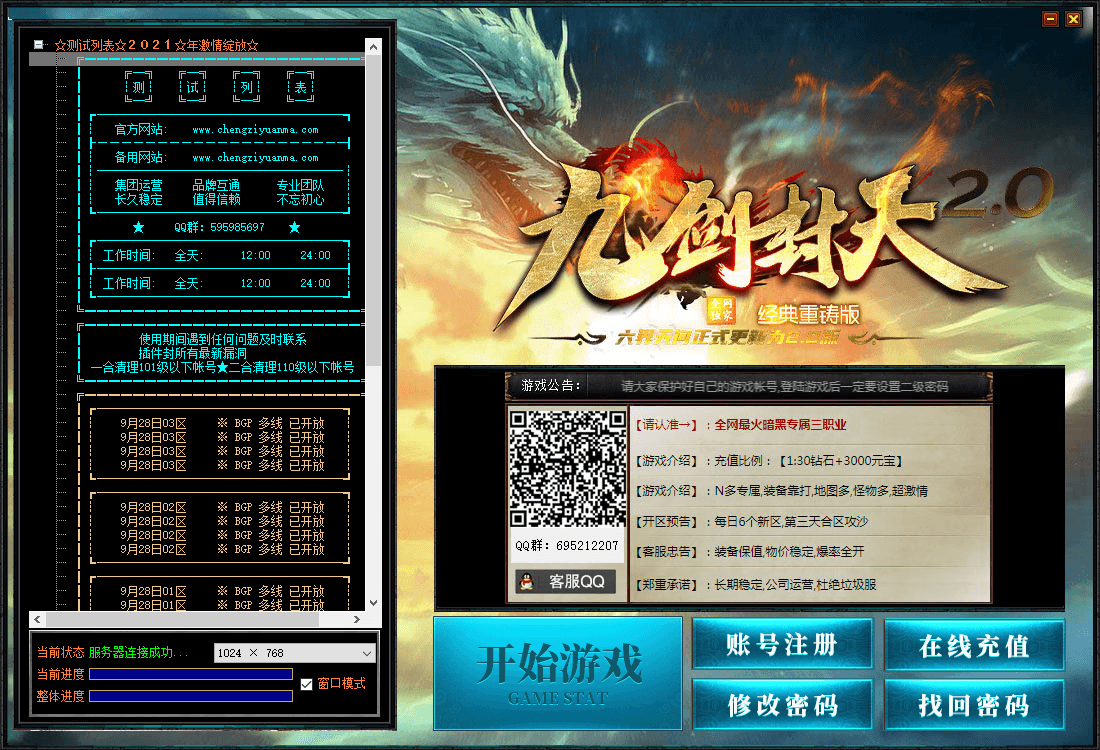Minimize the game launcher window
Screen dimensions: 1100x750
point(1050,19)
